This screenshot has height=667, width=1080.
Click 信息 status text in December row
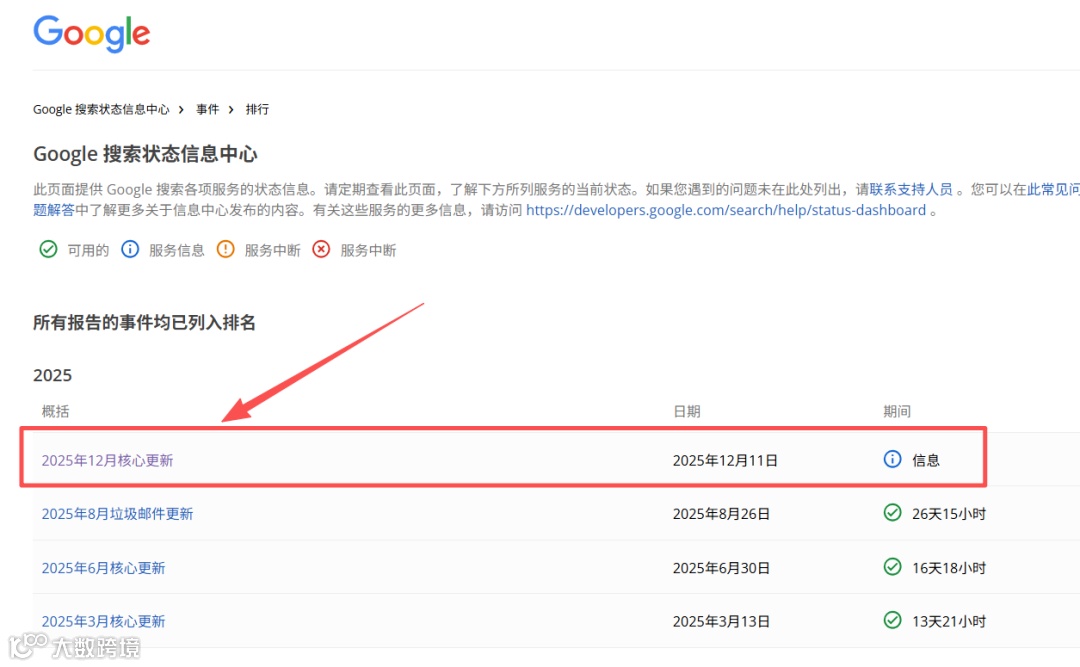click(x=926, y=460)
